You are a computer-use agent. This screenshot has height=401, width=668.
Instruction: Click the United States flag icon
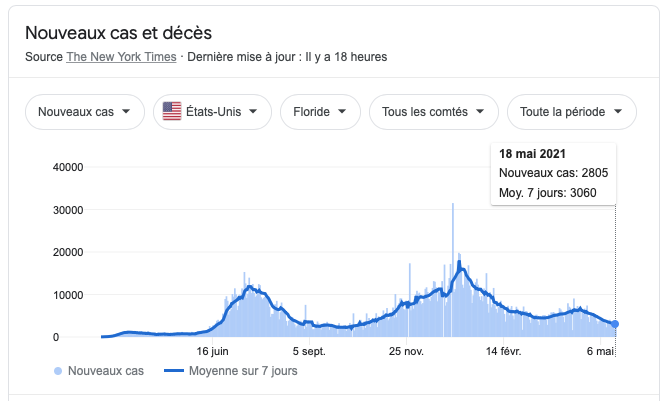tap(172, 111)
